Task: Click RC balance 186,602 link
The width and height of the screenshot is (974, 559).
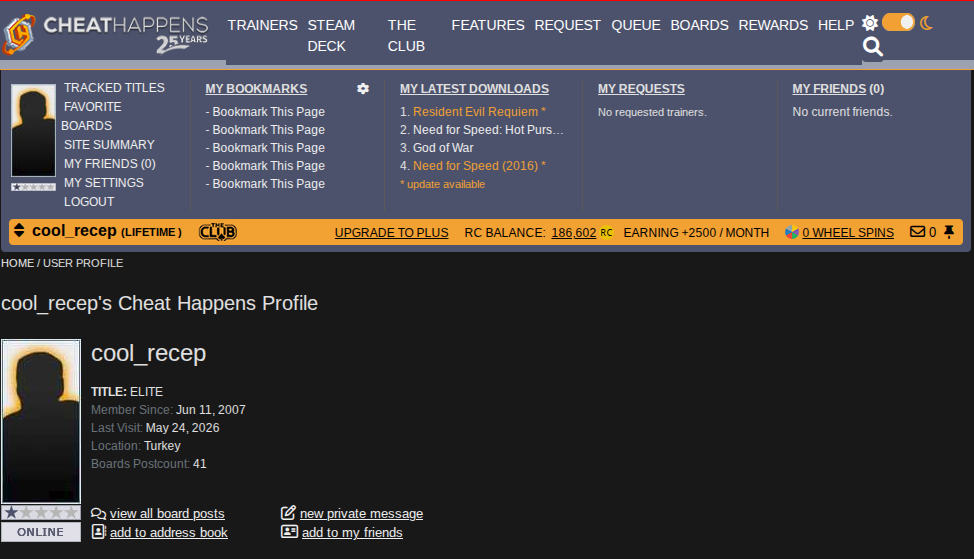Action: (x=573, y=233)
